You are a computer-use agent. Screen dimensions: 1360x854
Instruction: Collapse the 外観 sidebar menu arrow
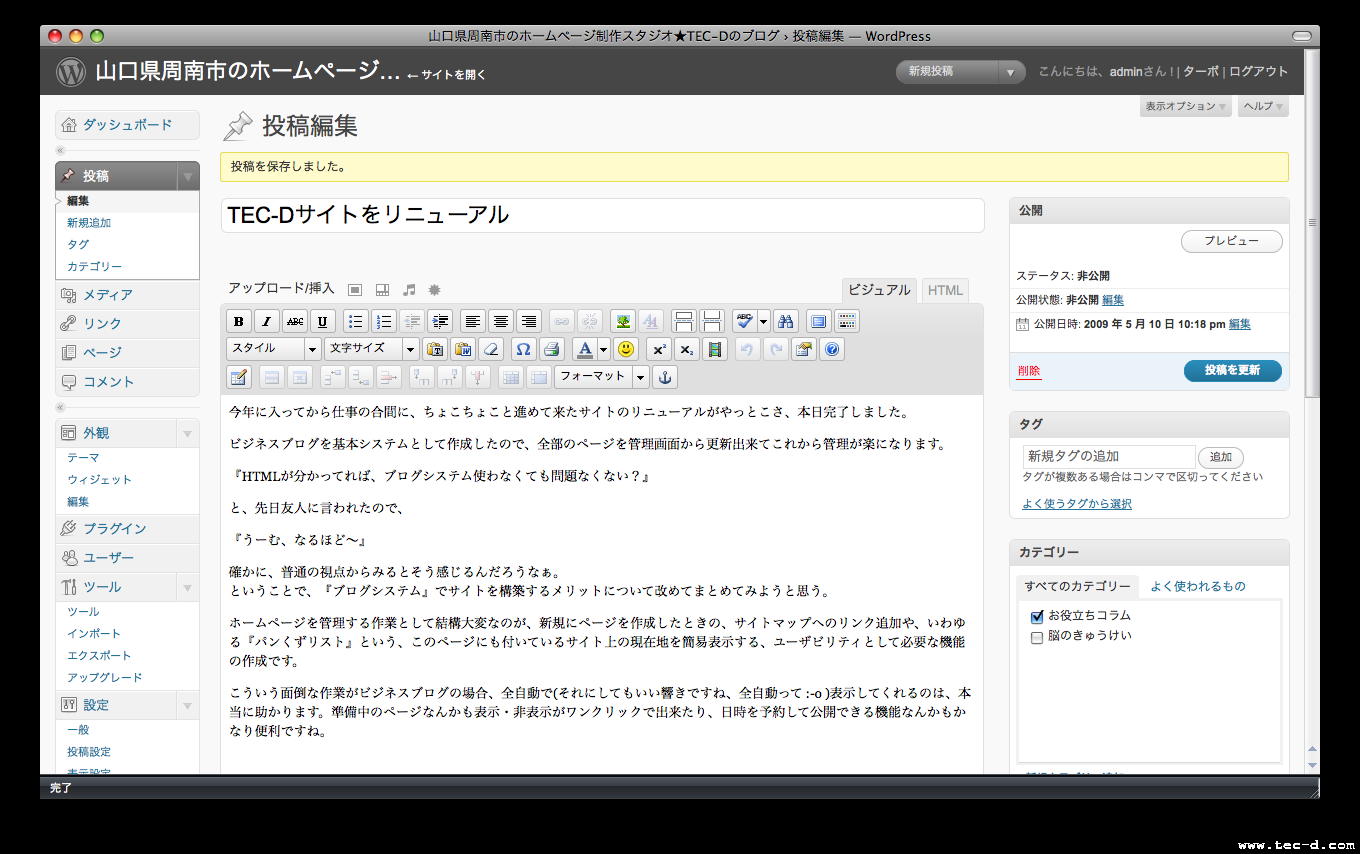187,433
